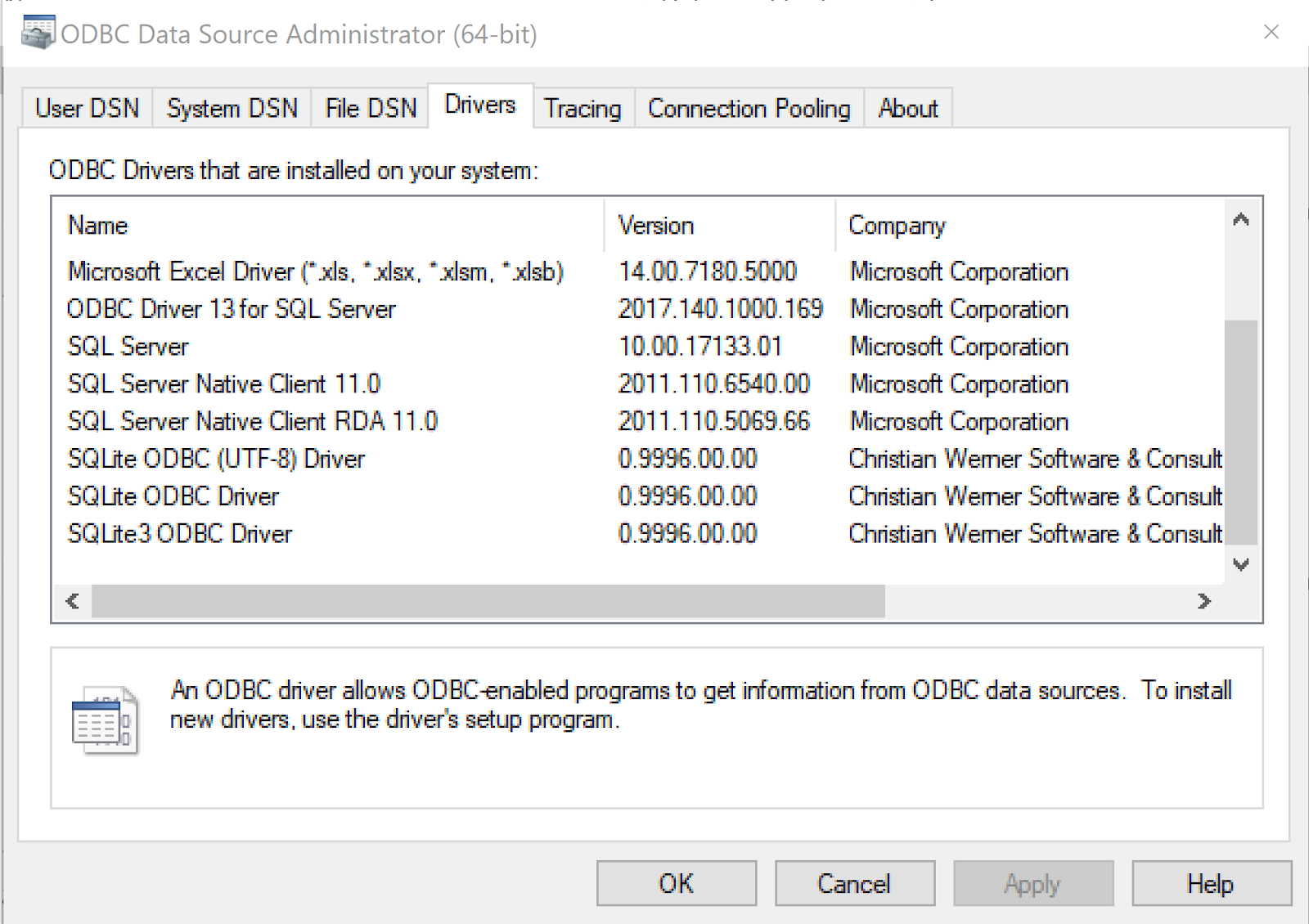Select the SQLite3 ODBC Driver row

pyautogui.click(x=638, y=534)
